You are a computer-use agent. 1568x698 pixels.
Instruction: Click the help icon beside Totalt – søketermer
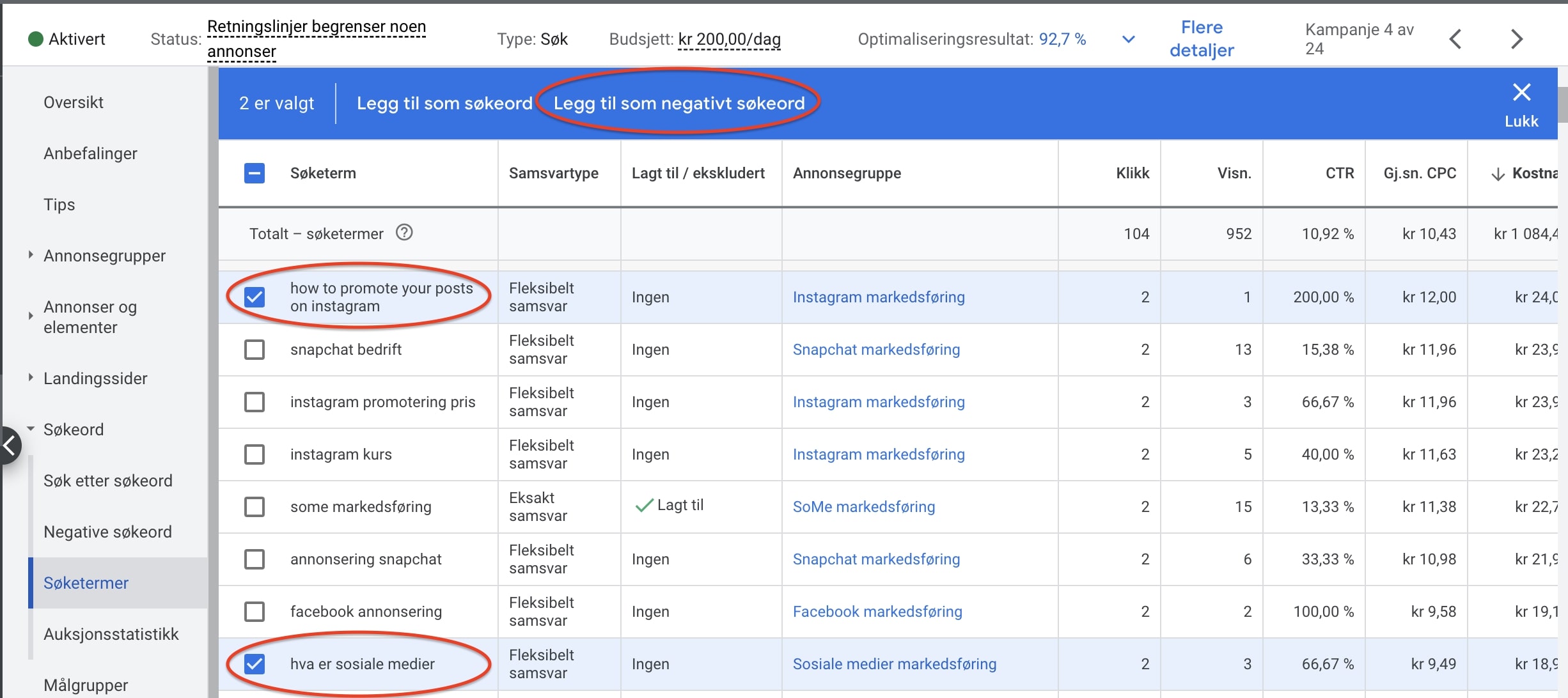pyautogui.click(x=404, y=232)
